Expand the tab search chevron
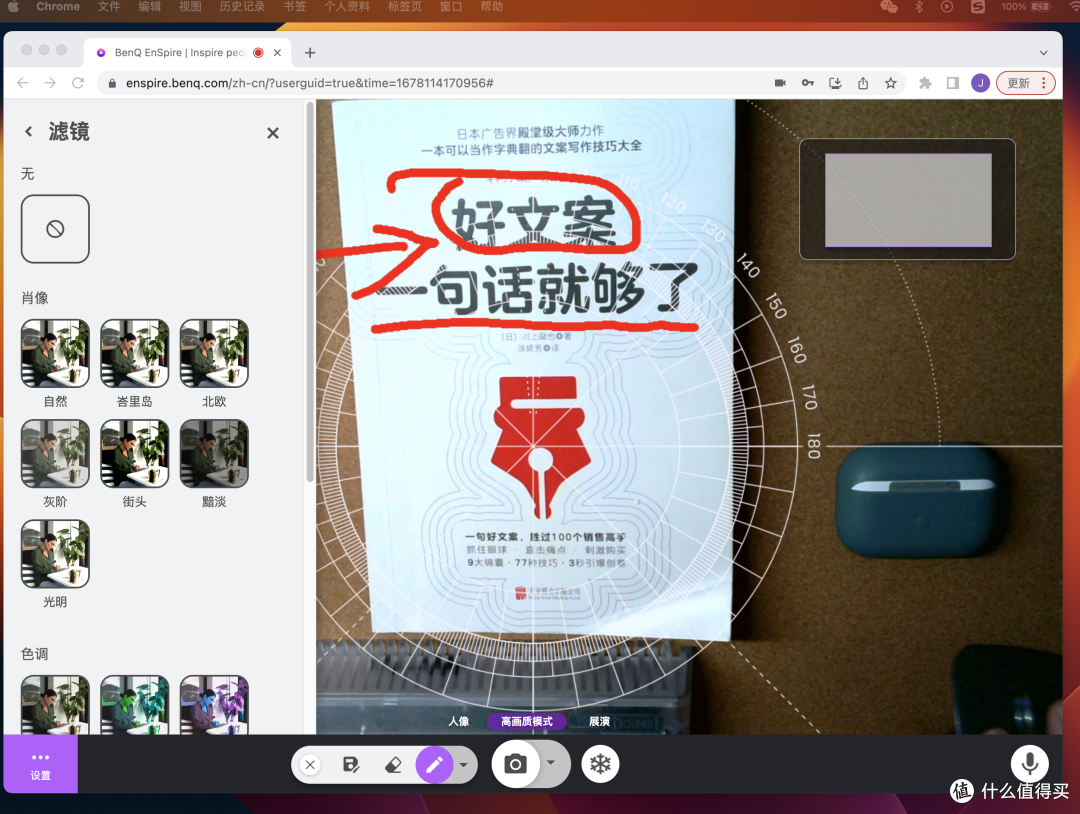 [1043, 53]
